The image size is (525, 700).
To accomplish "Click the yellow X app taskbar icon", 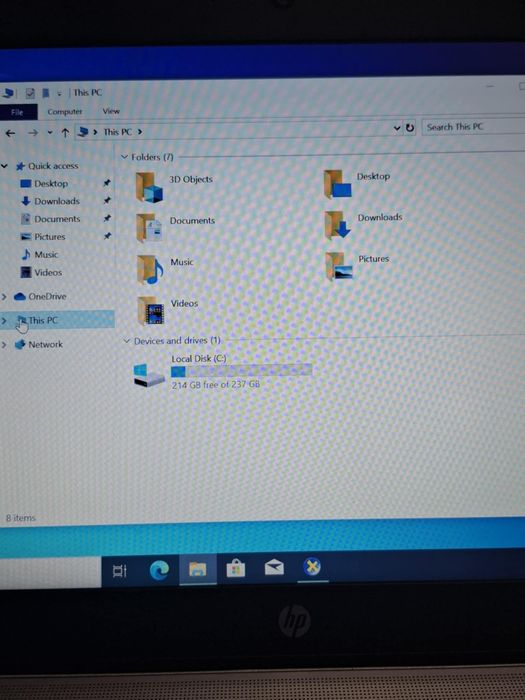I will pos(312,567).
